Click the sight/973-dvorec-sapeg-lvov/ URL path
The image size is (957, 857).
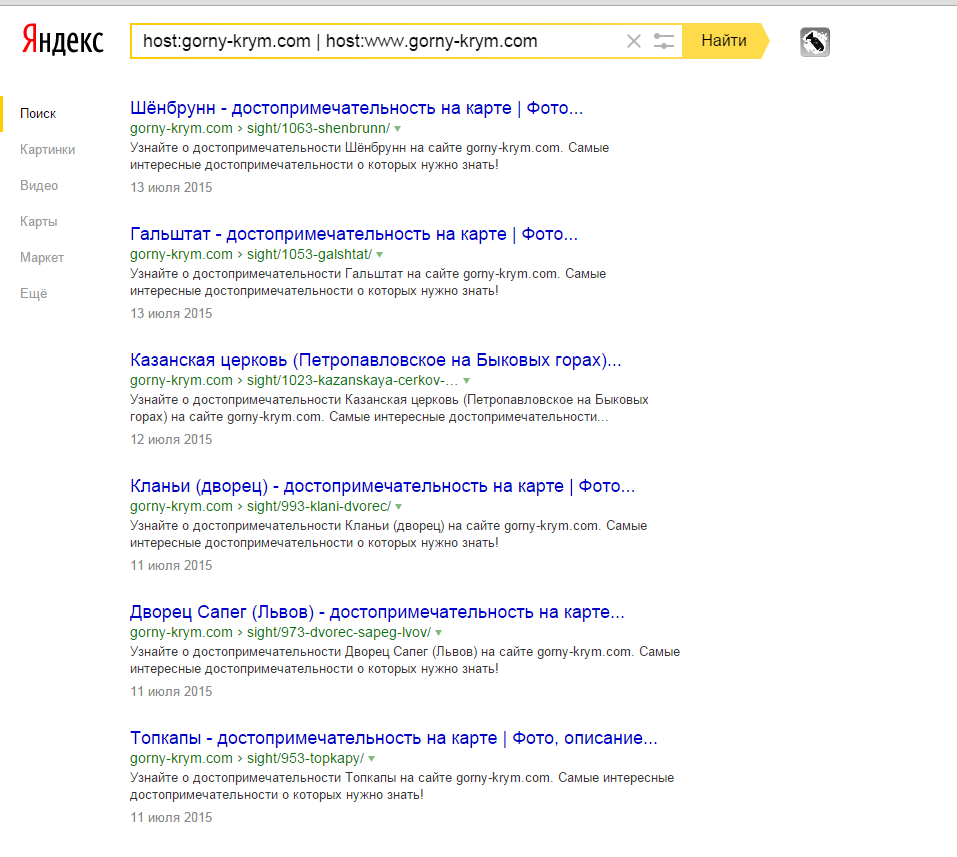339,632
